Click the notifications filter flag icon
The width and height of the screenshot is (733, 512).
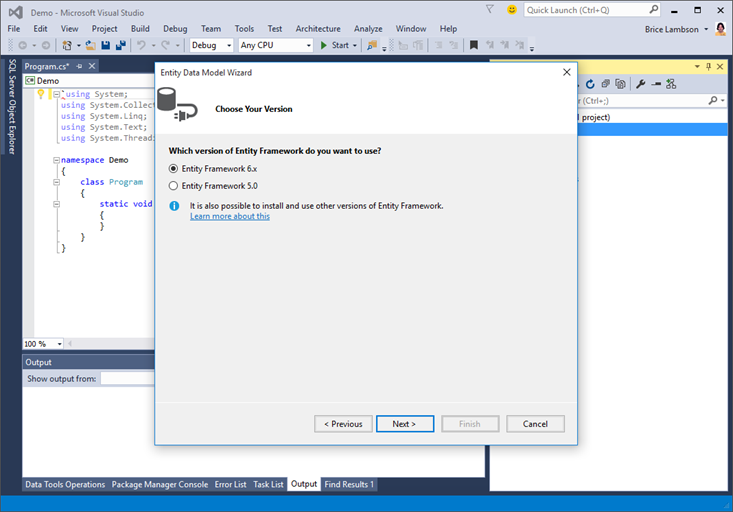tap(489, 10)
